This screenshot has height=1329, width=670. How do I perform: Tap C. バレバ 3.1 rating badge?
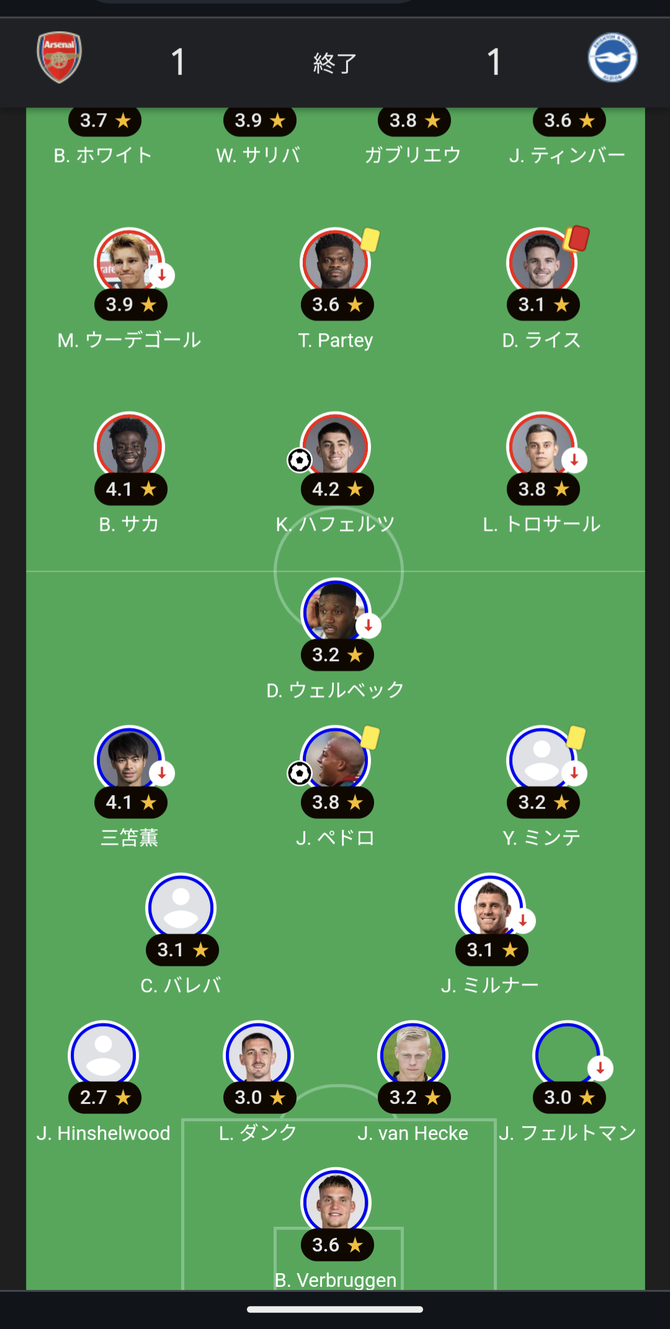pyautogui.click(x=181, y=950)
